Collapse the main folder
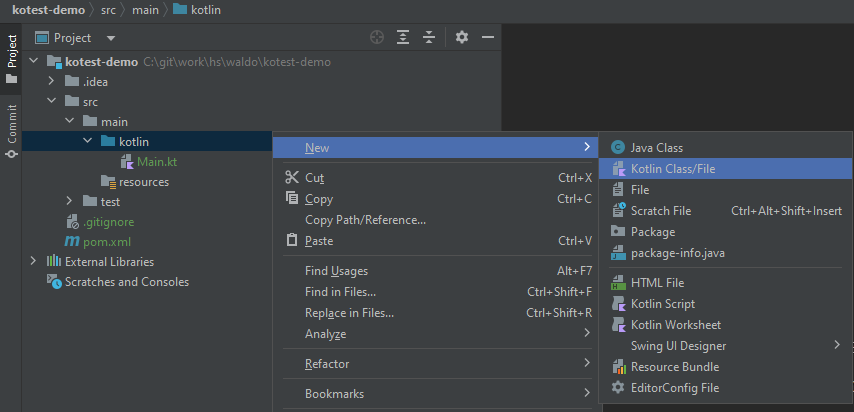 point(69,121)
